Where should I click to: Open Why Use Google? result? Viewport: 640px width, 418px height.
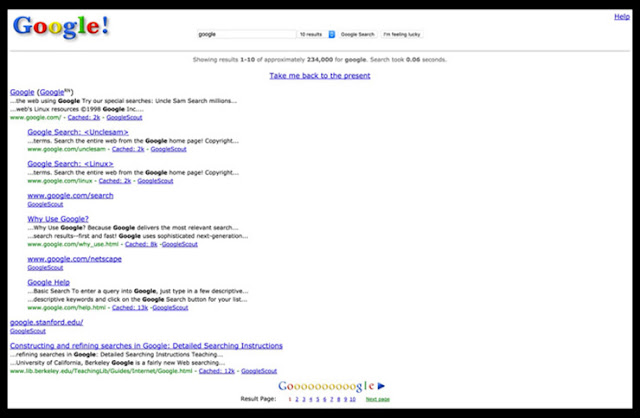[x=58, y=219]
